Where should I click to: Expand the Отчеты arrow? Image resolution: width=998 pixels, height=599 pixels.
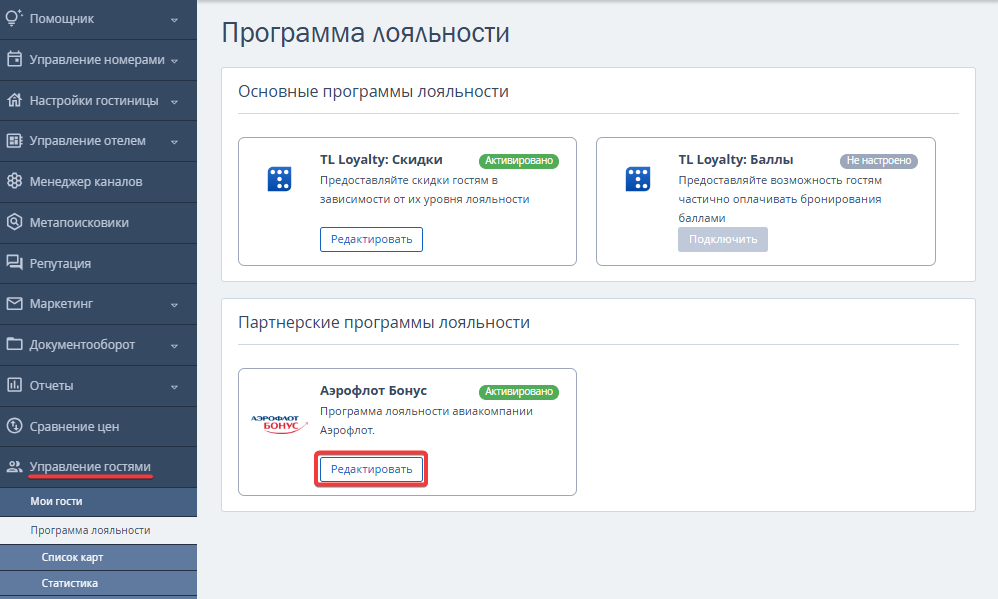click(x=174, y=386)
